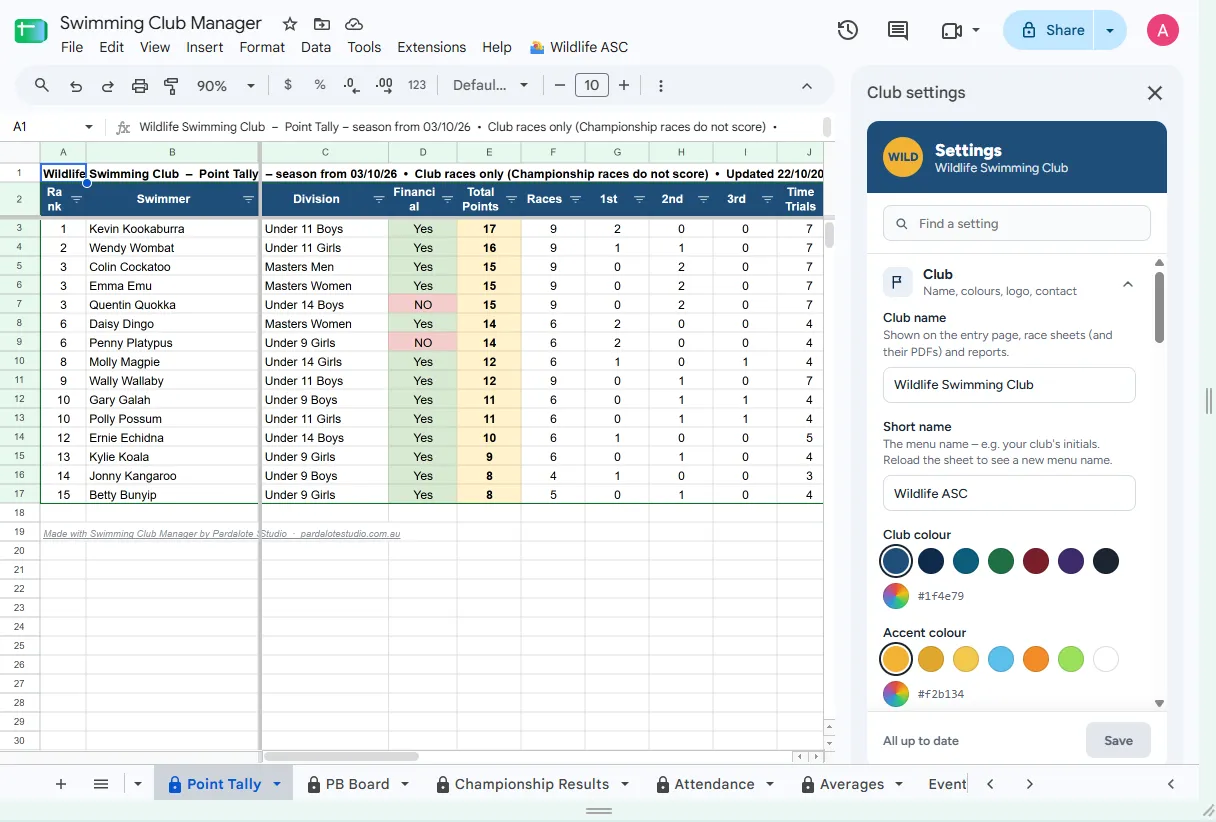Undo the last action
This screenshot has width=1216, height=822.
[x=76, y=86]
